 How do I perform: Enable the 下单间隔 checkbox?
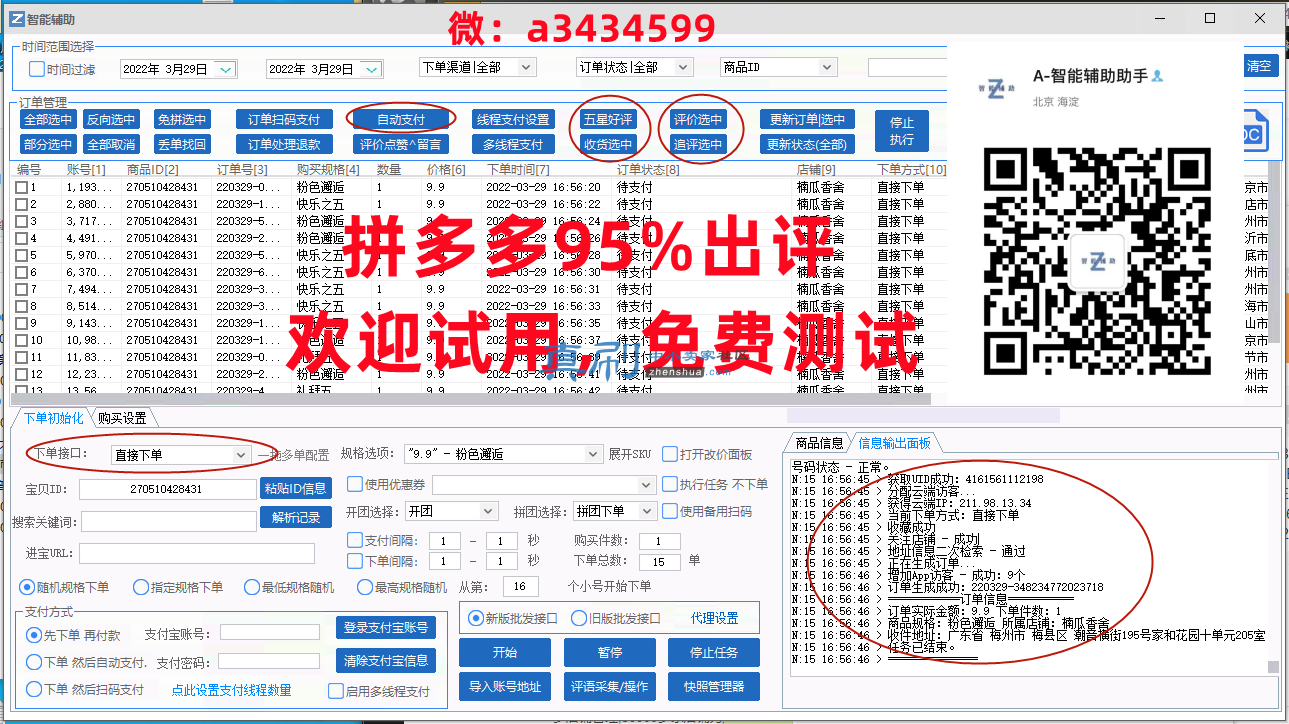(354, 561)
